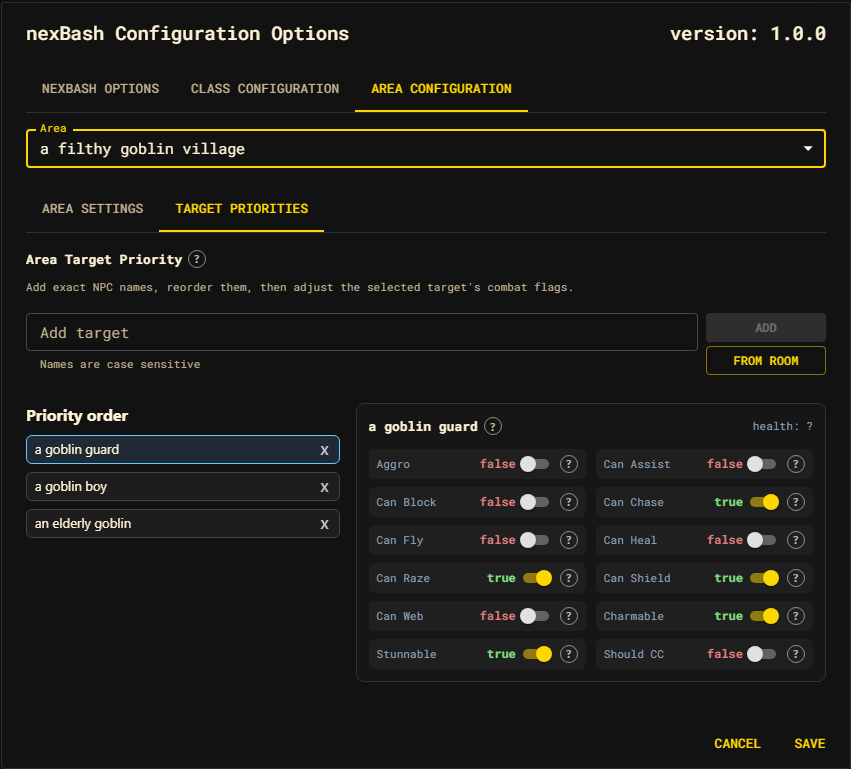Enable the Can Block toggle
Viewport: 851px width, 769px height.
[x=535, y=502]
